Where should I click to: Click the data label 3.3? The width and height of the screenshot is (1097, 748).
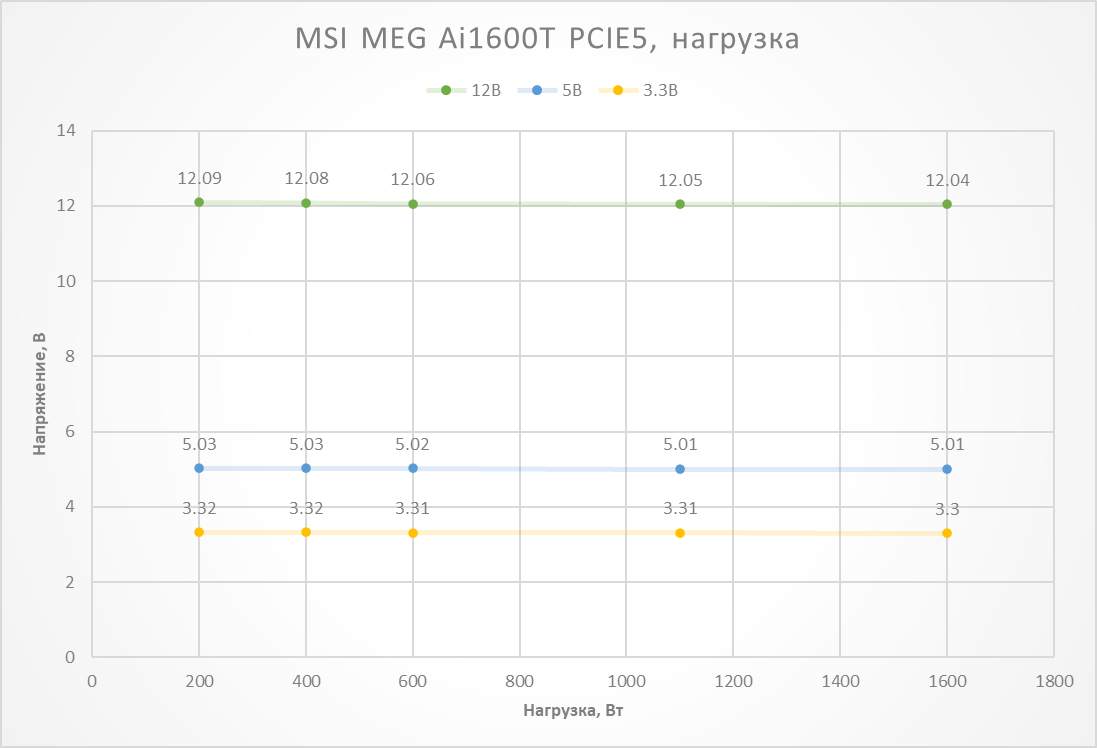pyautogui.click(x=947, y=509)
